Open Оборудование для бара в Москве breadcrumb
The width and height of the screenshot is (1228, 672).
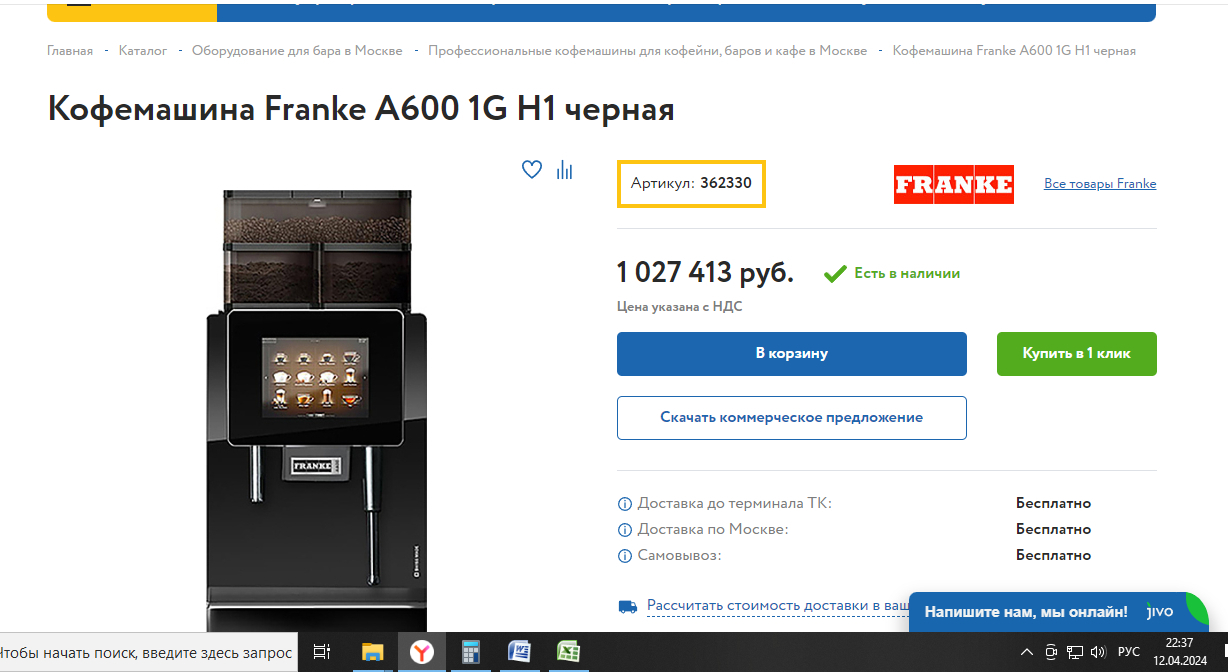point(297,50)
